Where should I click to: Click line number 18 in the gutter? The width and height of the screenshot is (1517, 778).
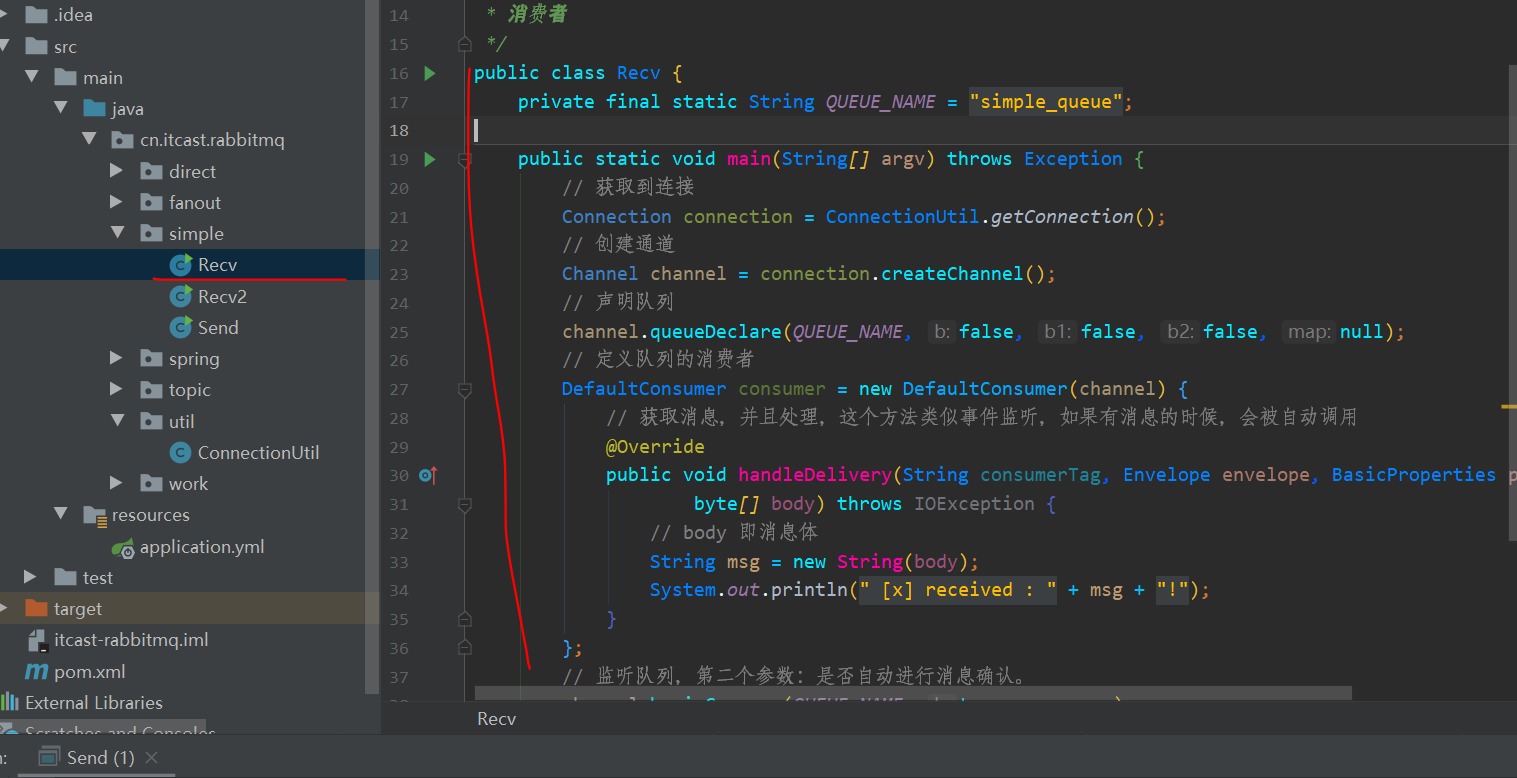point(399,131)
